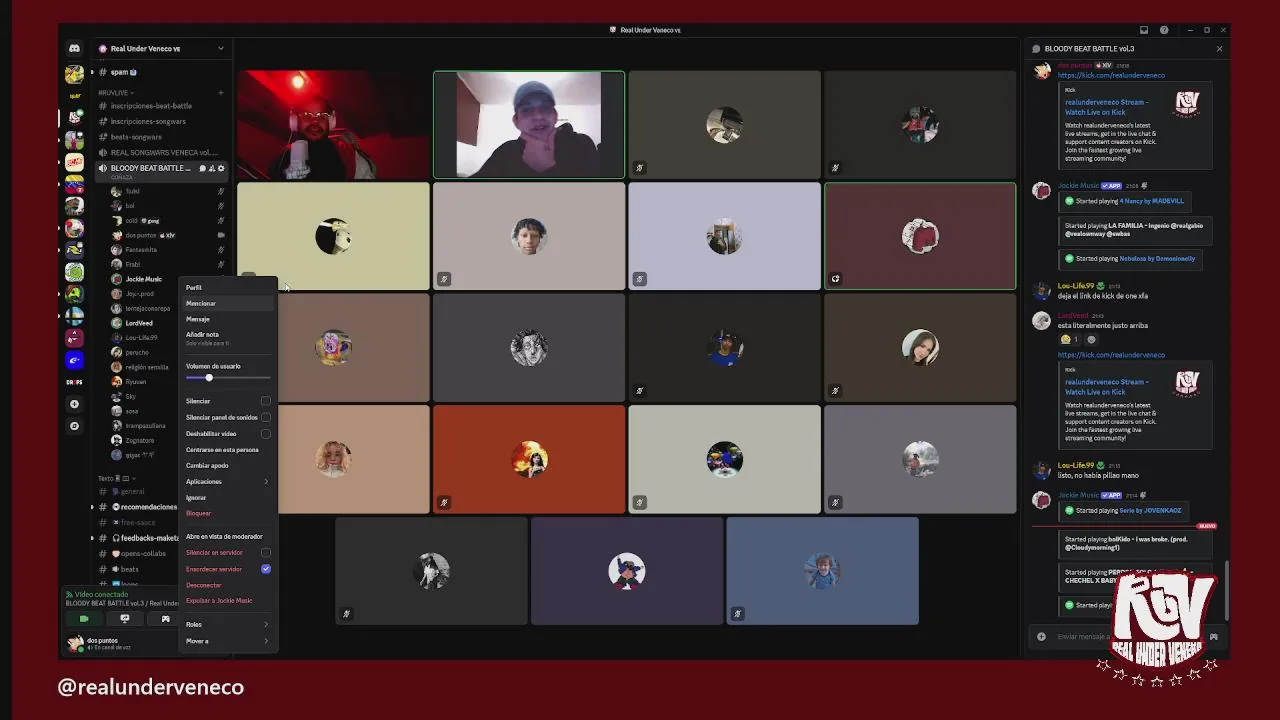
Task: Click Desconectar in the context menu
Action: 227,585
